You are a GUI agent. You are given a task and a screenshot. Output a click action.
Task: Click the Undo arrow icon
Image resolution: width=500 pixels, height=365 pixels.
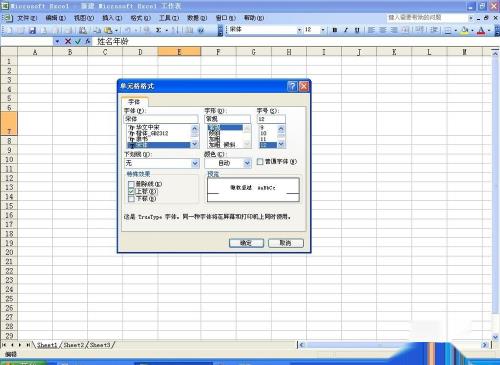[x=128, y=30]
